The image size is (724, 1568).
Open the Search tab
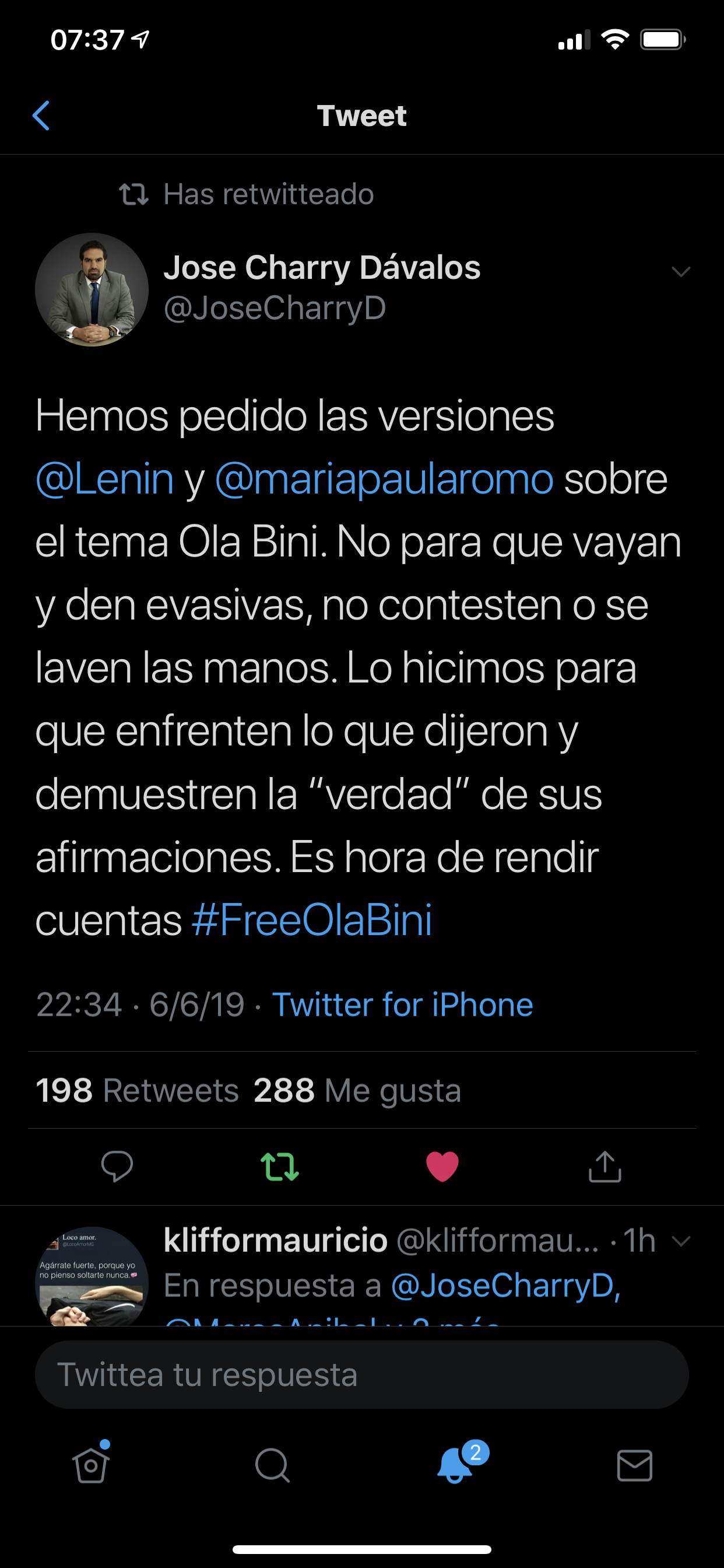[272, 1465]
